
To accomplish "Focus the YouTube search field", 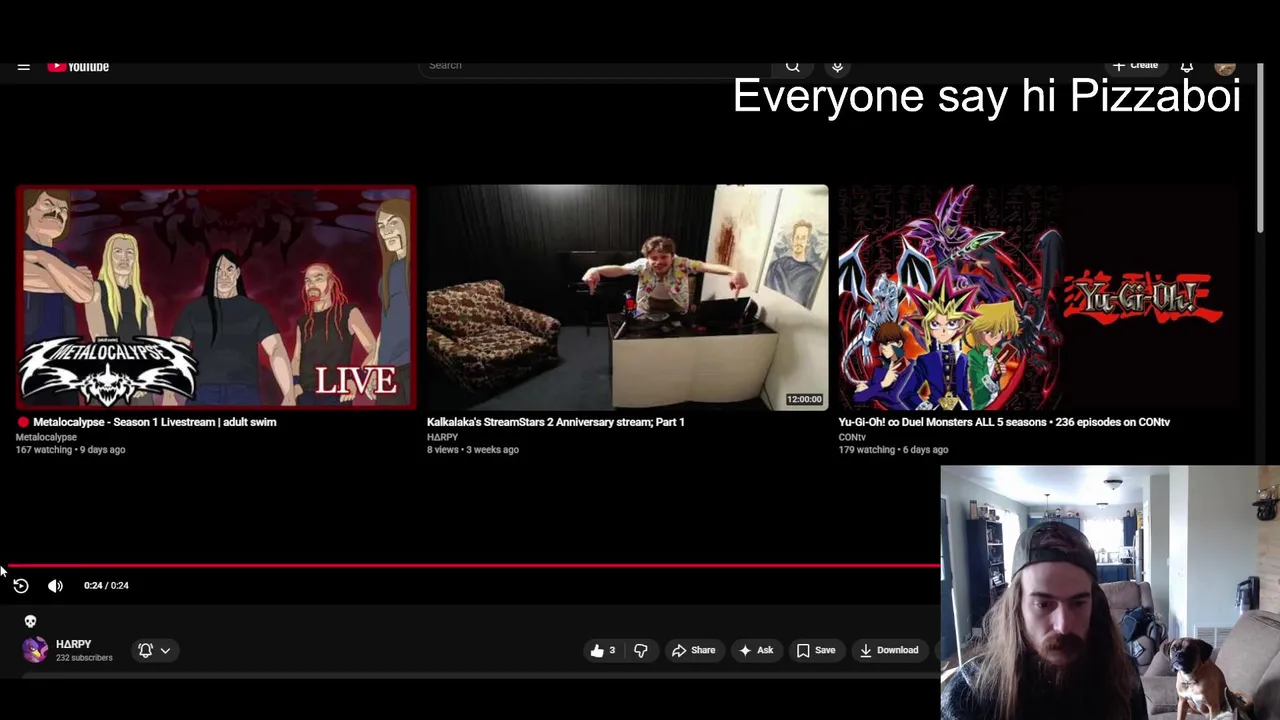I will click(595, 66).
